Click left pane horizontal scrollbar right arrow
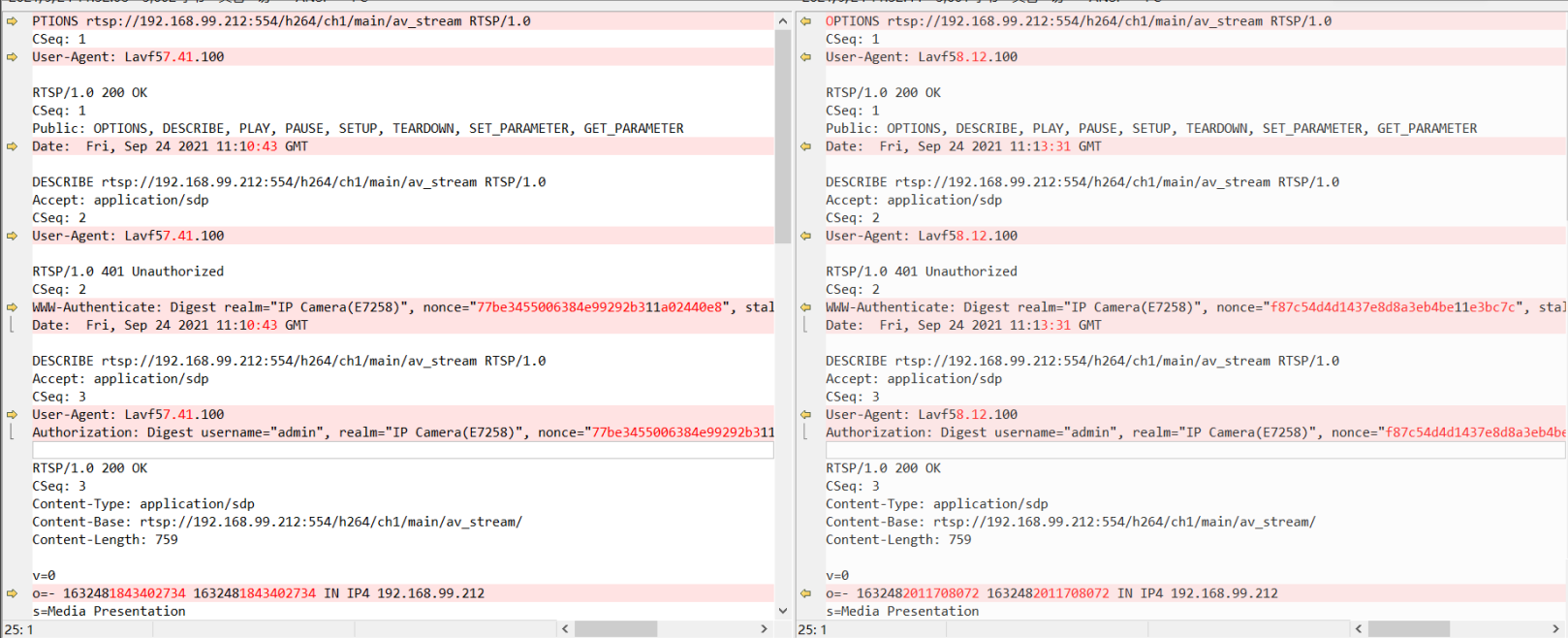This screenshot has width=1568, height=638. tap(764, 629)
